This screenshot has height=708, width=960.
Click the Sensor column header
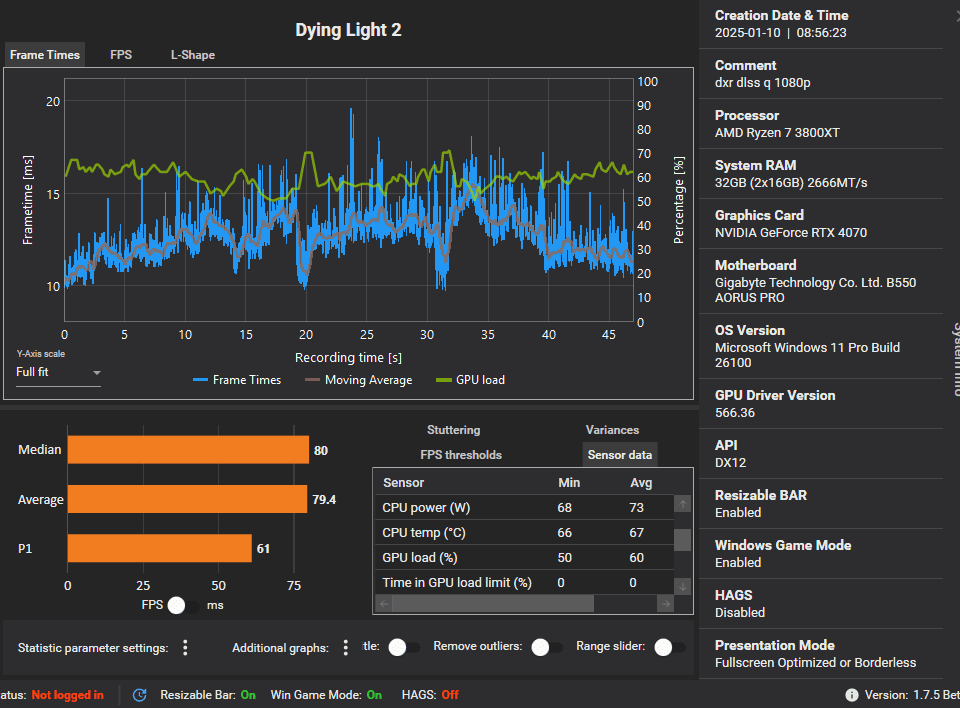point(403,483)
